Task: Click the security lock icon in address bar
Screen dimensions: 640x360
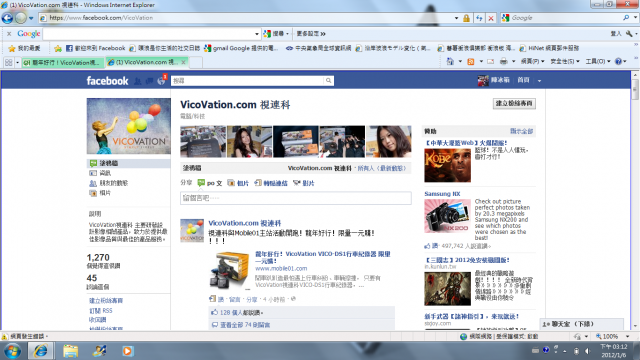Action: (466, 18)
